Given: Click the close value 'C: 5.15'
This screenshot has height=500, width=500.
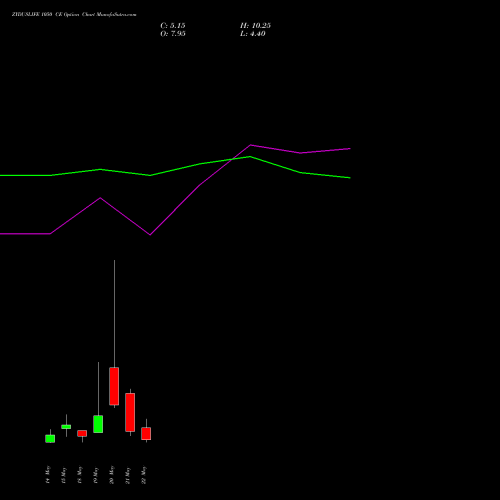Looking at the screenshot, I should click(x=173, y=26).
